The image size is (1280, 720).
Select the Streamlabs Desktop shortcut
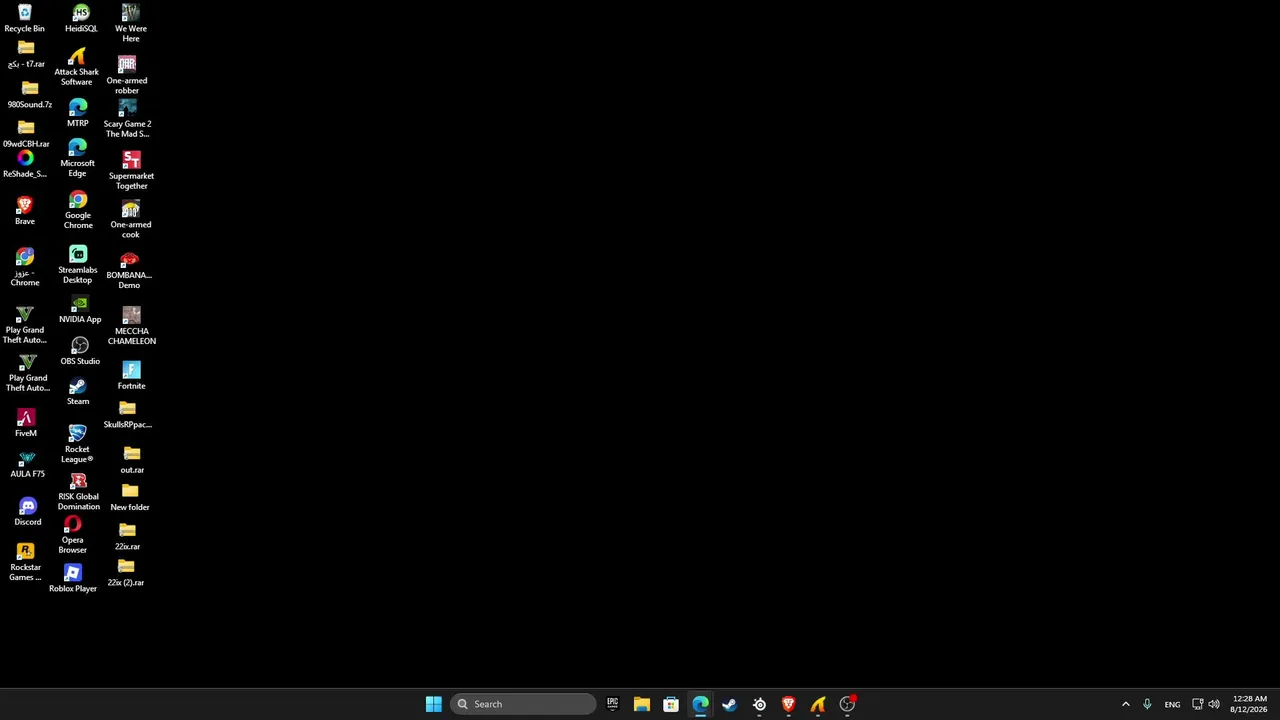(77, 265)
